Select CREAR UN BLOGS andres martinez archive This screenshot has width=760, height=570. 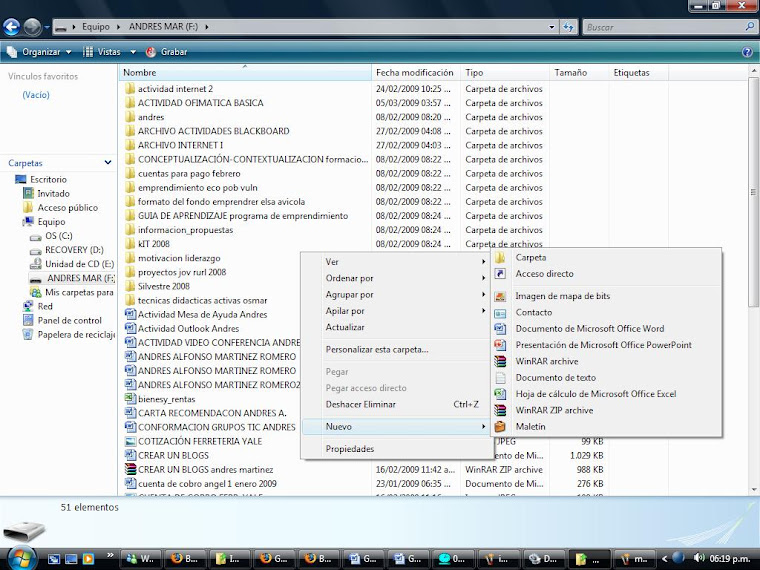(x=199, y=469)
